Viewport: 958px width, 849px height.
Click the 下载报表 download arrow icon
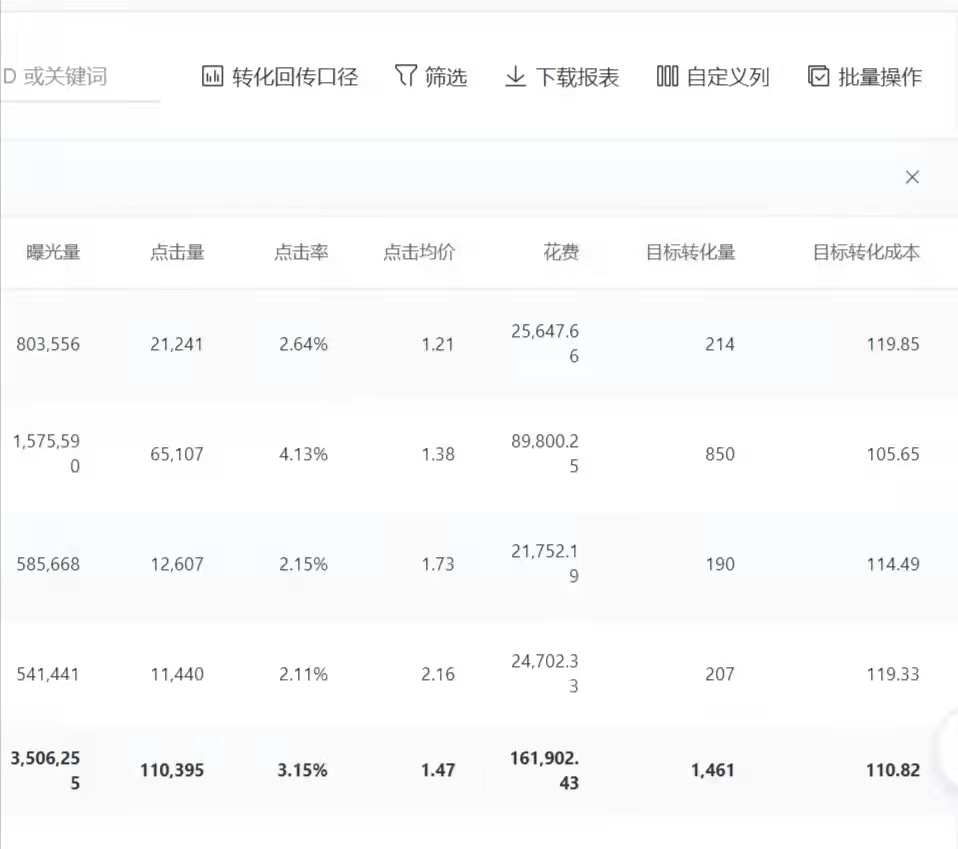point(516,76)
